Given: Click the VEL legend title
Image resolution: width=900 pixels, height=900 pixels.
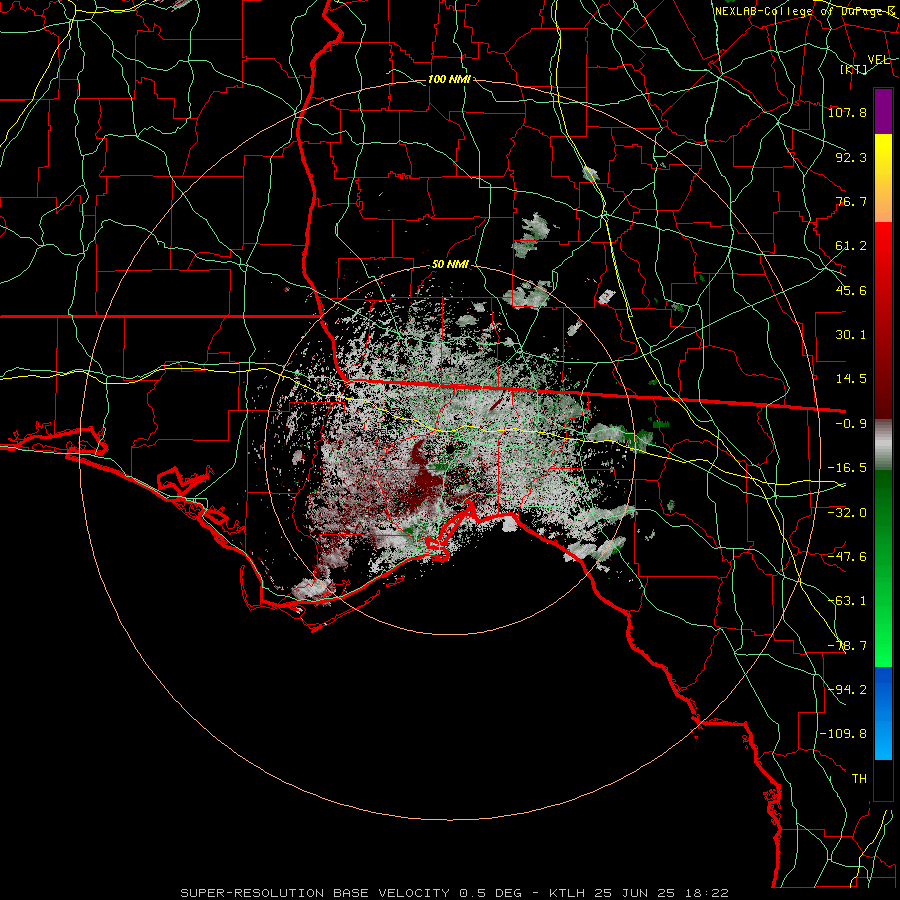Looking at the screenshot, I should (878, 60).
